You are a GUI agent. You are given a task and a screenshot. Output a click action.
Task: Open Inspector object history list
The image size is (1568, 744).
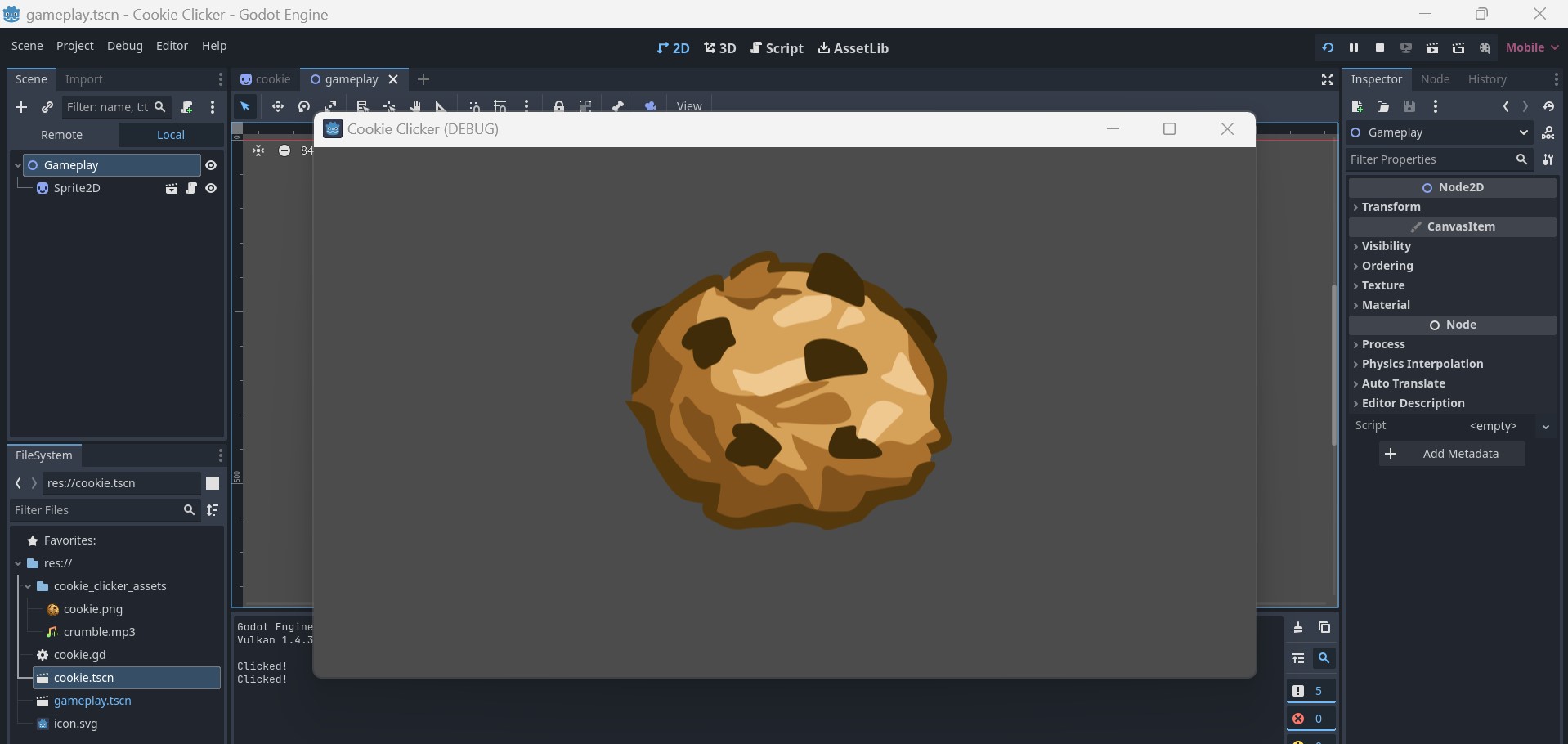point(1548,107)
